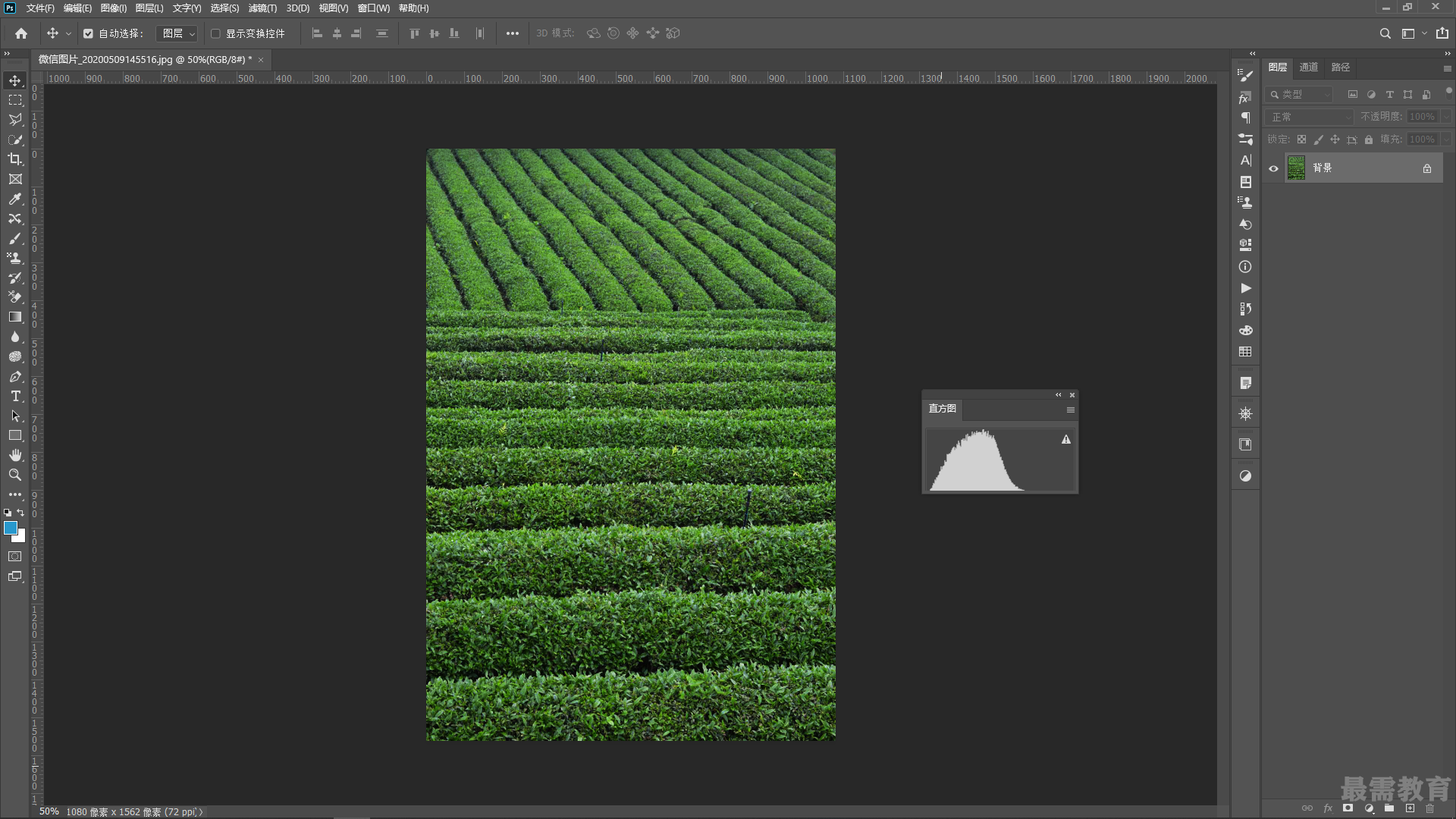Toggle pixel layer filter in Layers panel

[1352, 95]
